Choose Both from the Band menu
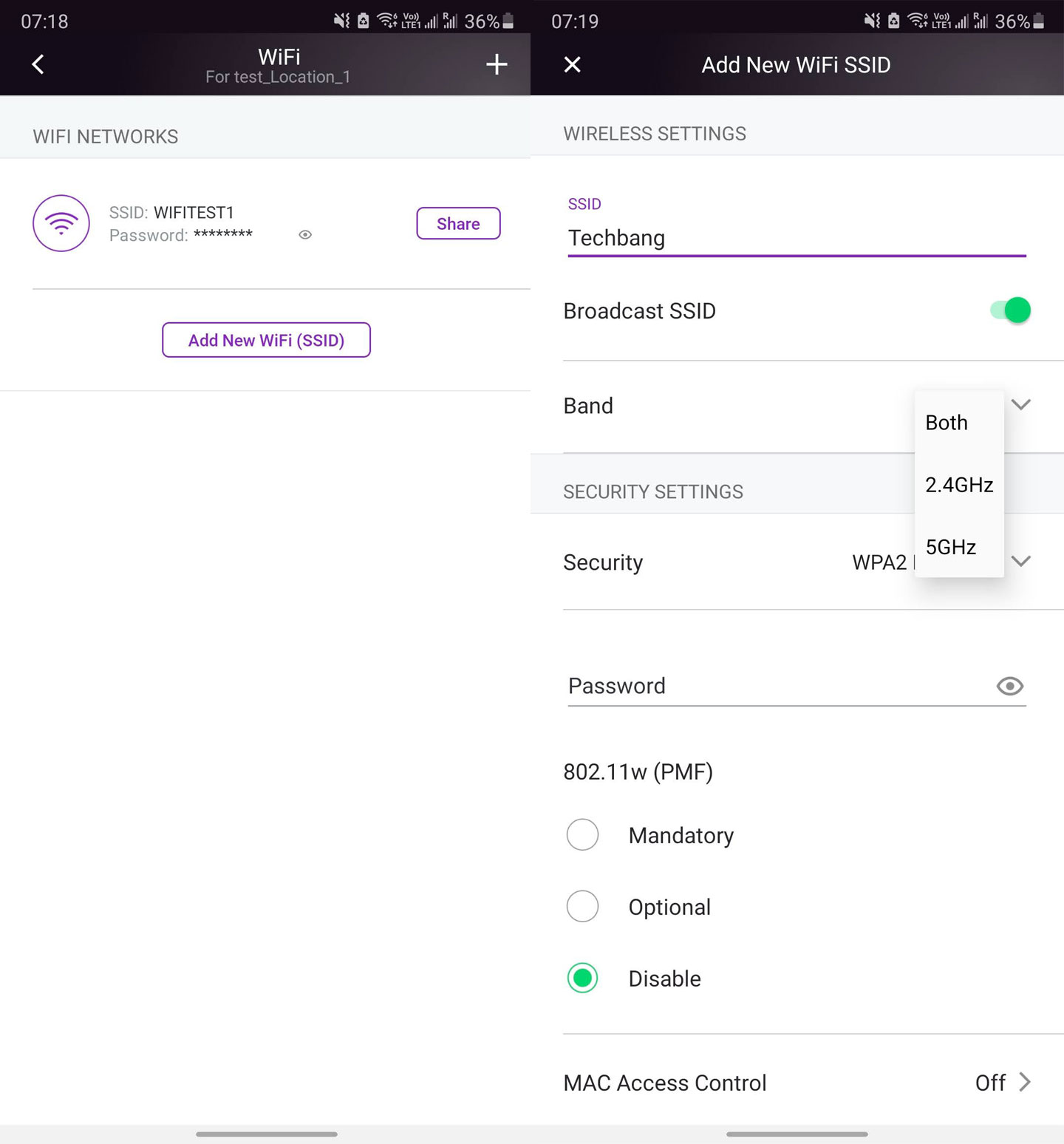The width and height of the screenshot is (1064, 1144). click(946, 422)
